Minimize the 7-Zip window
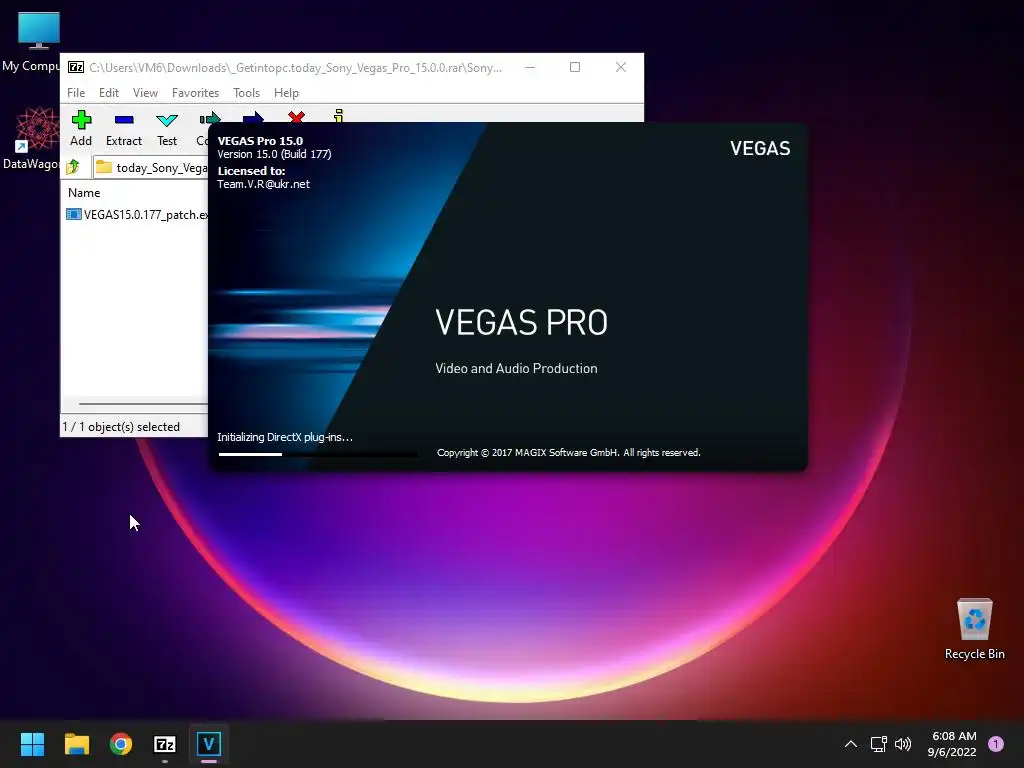This screenshot has width=1024, height=768. (530, 67)
